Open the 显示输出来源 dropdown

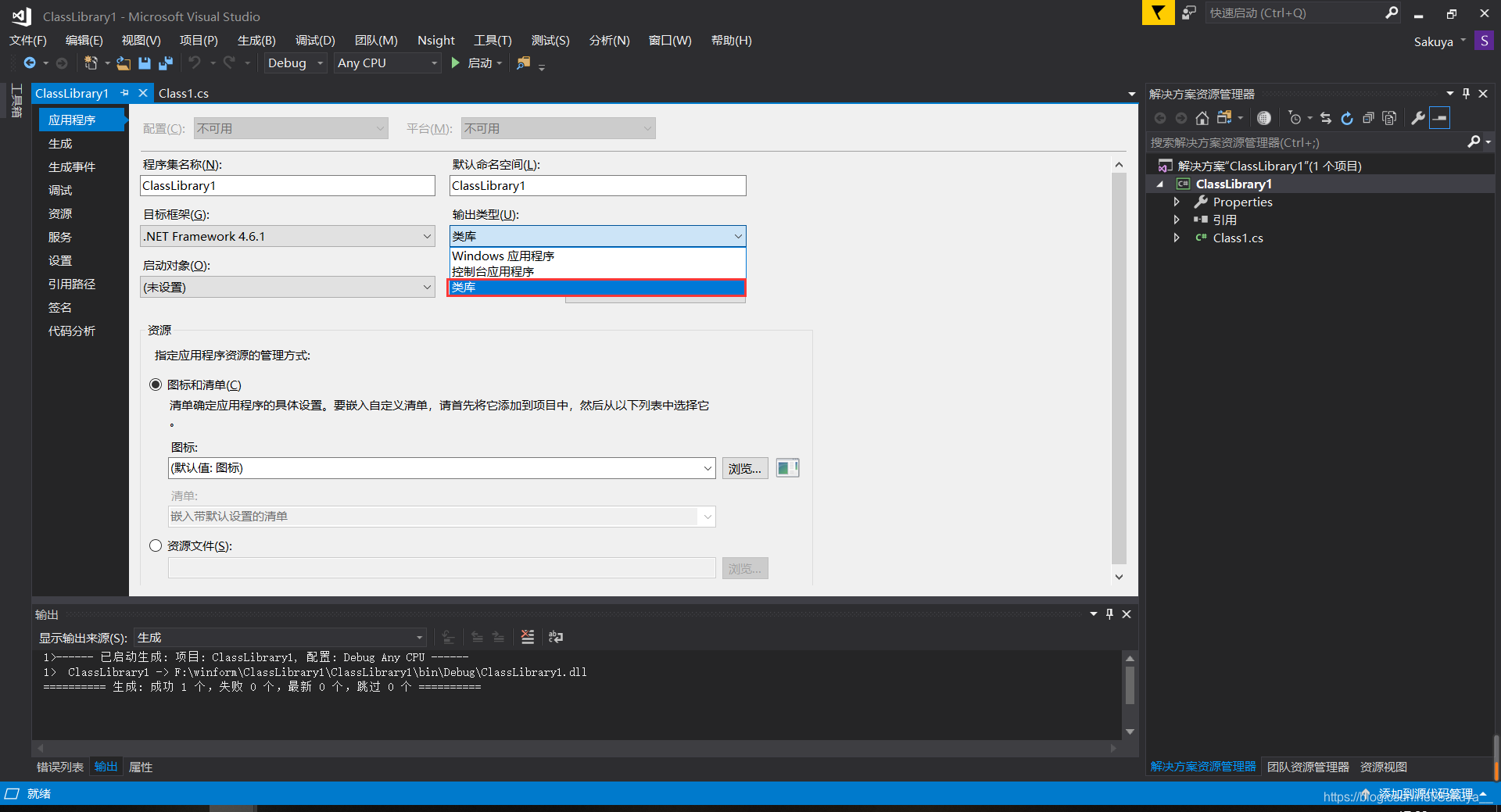coord(280,638)
